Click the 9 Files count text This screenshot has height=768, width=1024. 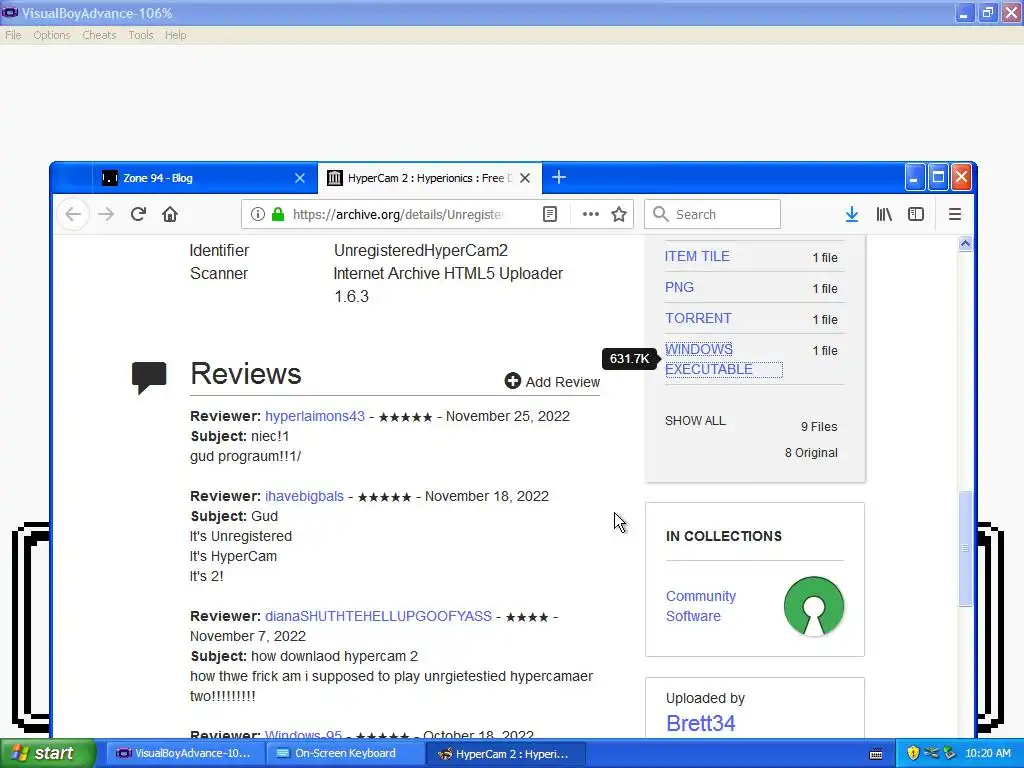(819, 427)
